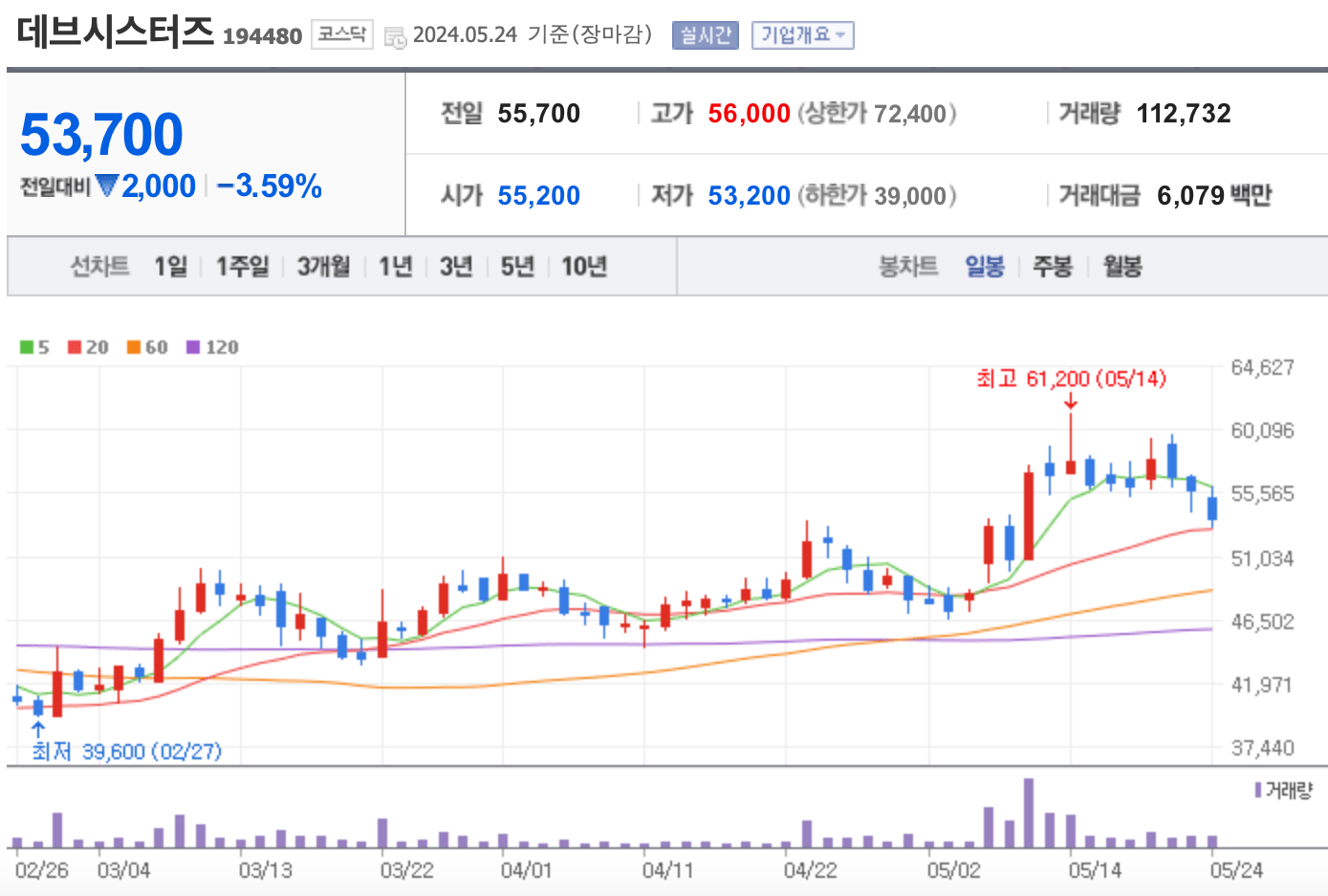Switch to the 주봉 weekly candle chart
This screenshot has height=896, width=1328.
(x=1052, y=266)
